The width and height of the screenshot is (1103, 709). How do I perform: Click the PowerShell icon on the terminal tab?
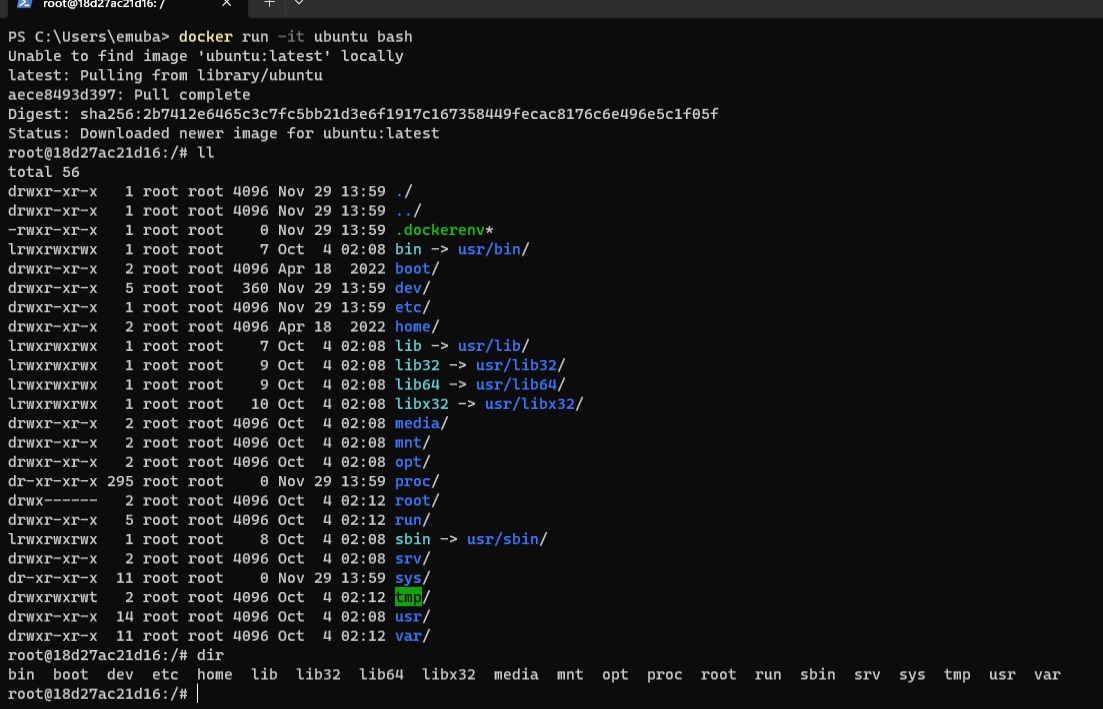(x=24, y=4)
